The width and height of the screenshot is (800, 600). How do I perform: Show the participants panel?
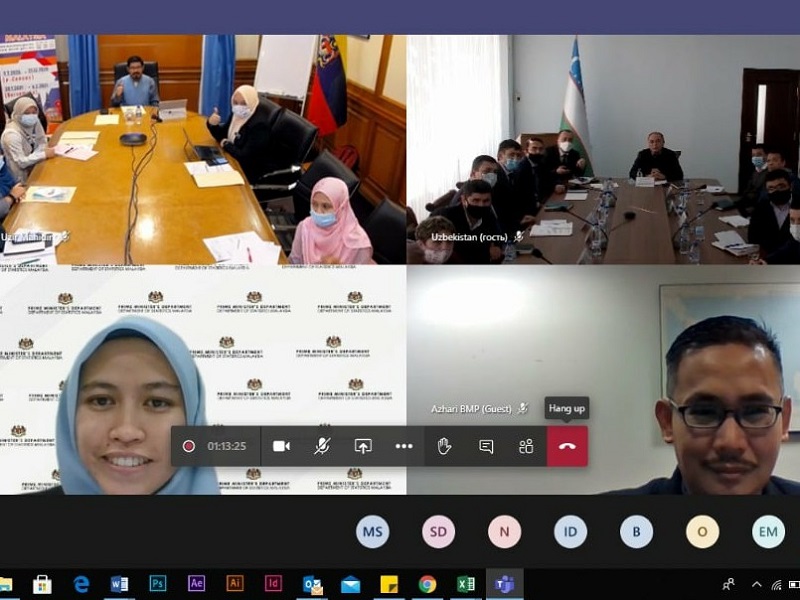point(526,446)
